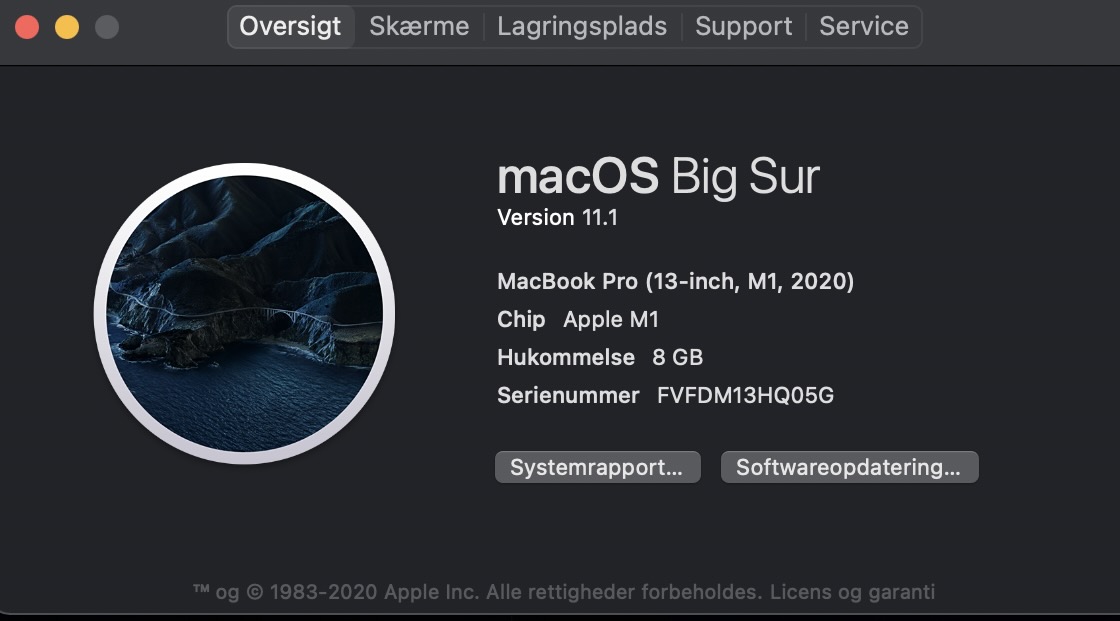This screenshot has width=1120, height=621.
Task: Click the macOS Big Sur title
Action: pos(658,178)
